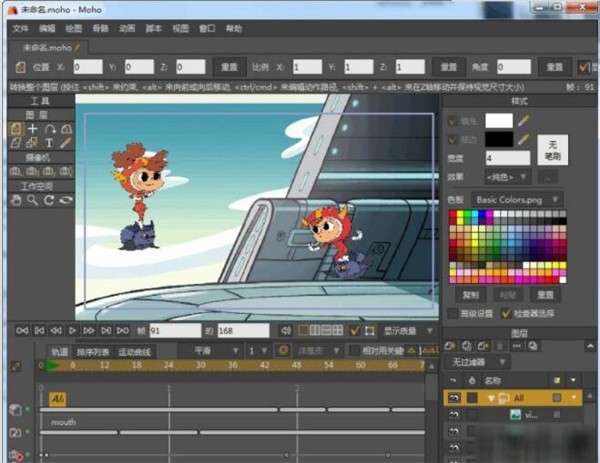Open the File menu
Viewport: 600px width, 463px height.
tap(20, 29)
